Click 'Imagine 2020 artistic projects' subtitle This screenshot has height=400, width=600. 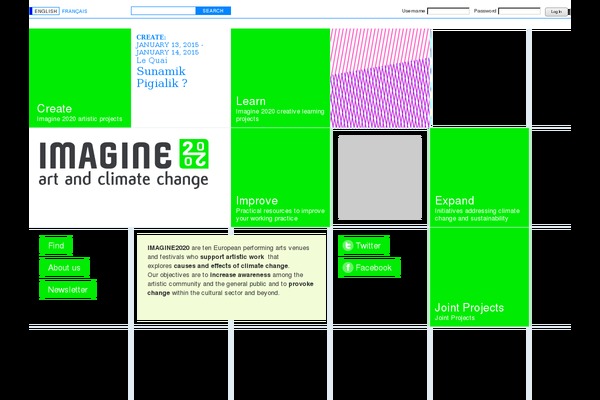(80, 119)
